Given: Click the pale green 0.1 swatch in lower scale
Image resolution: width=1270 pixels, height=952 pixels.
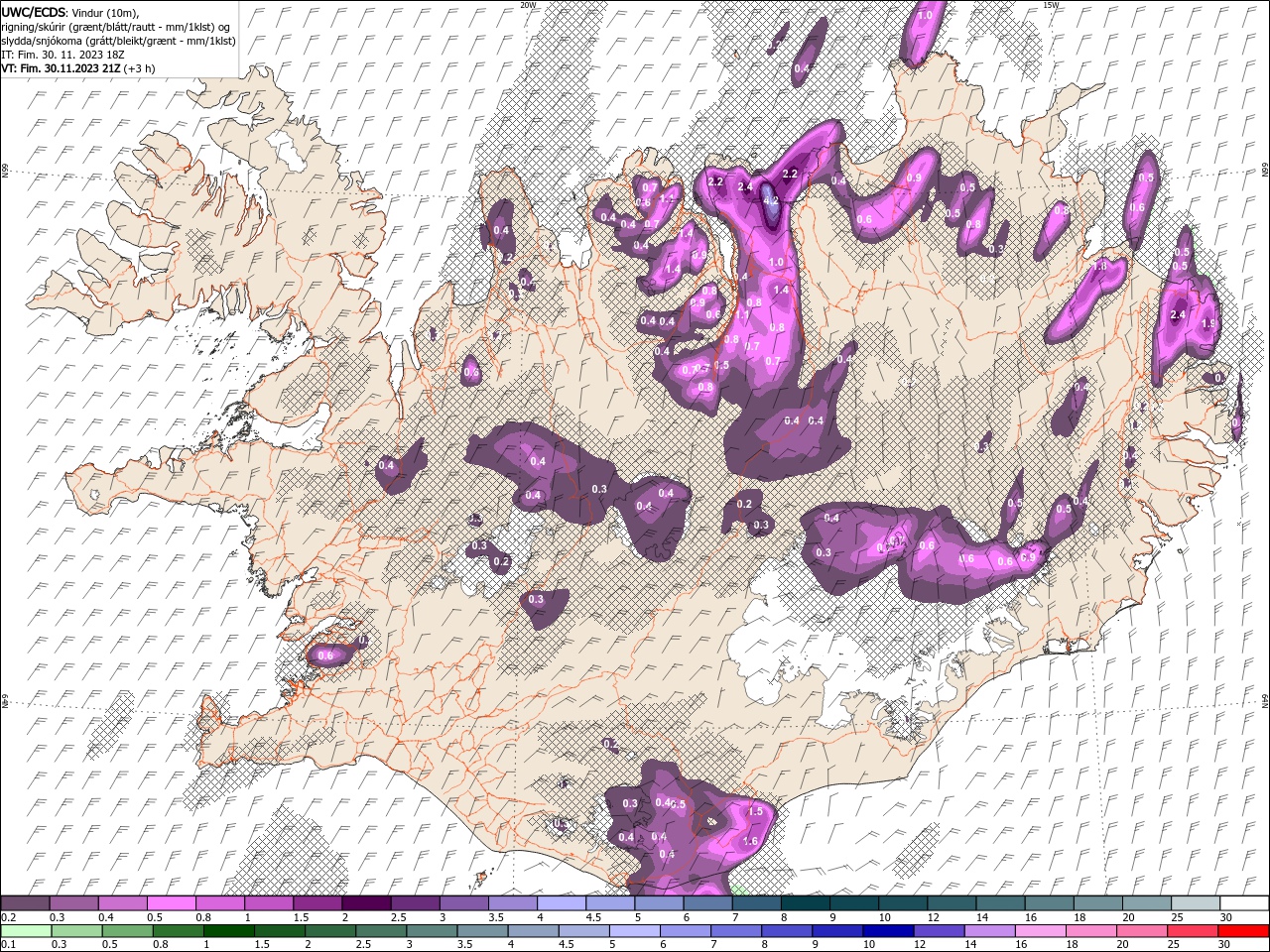Looking at the screenshot, I should (x=27, y=931).
